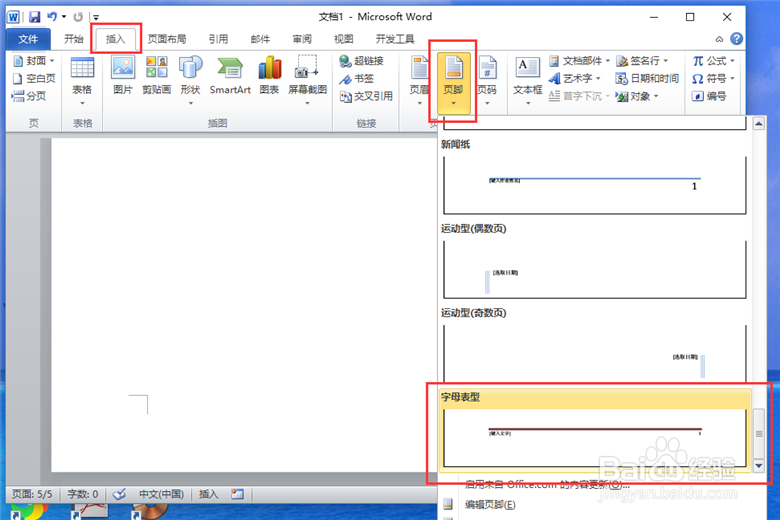
Task: Choose Edit Footer (编辑页脚) menu entry
Action: click(x=490, y=505)
